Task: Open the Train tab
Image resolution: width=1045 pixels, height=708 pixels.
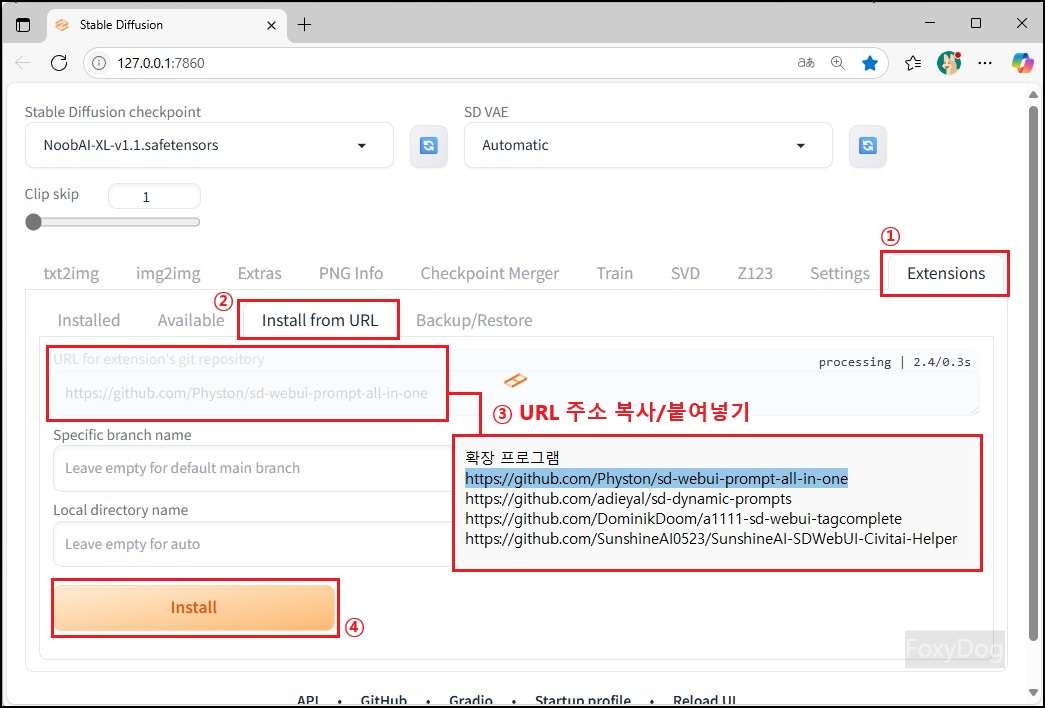Action: tap(614, 273)
